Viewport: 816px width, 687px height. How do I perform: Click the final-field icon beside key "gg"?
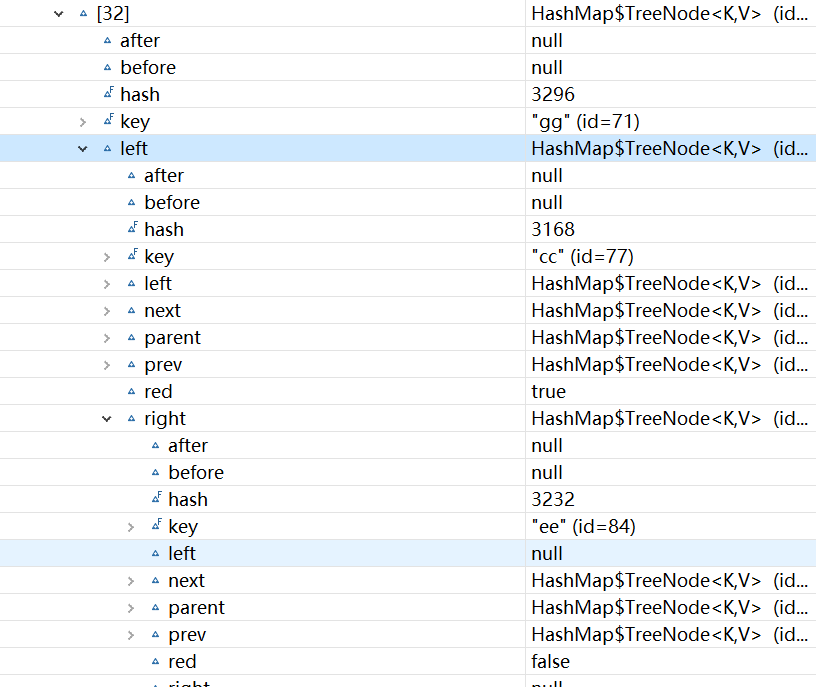(x=108, y=122)
